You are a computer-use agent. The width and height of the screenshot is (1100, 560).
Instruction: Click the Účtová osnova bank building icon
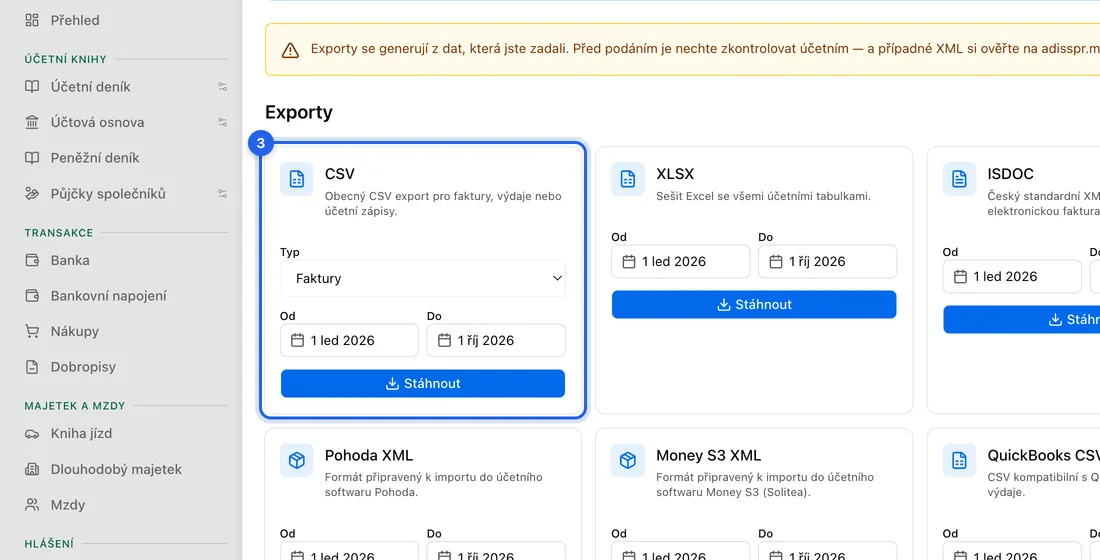point(32,122)
